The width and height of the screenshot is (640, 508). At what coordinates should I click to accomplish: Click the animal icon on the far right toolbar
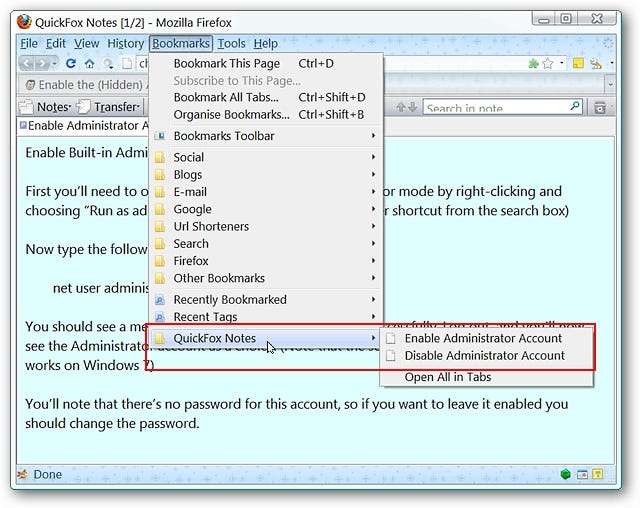[x=596, y=63]
